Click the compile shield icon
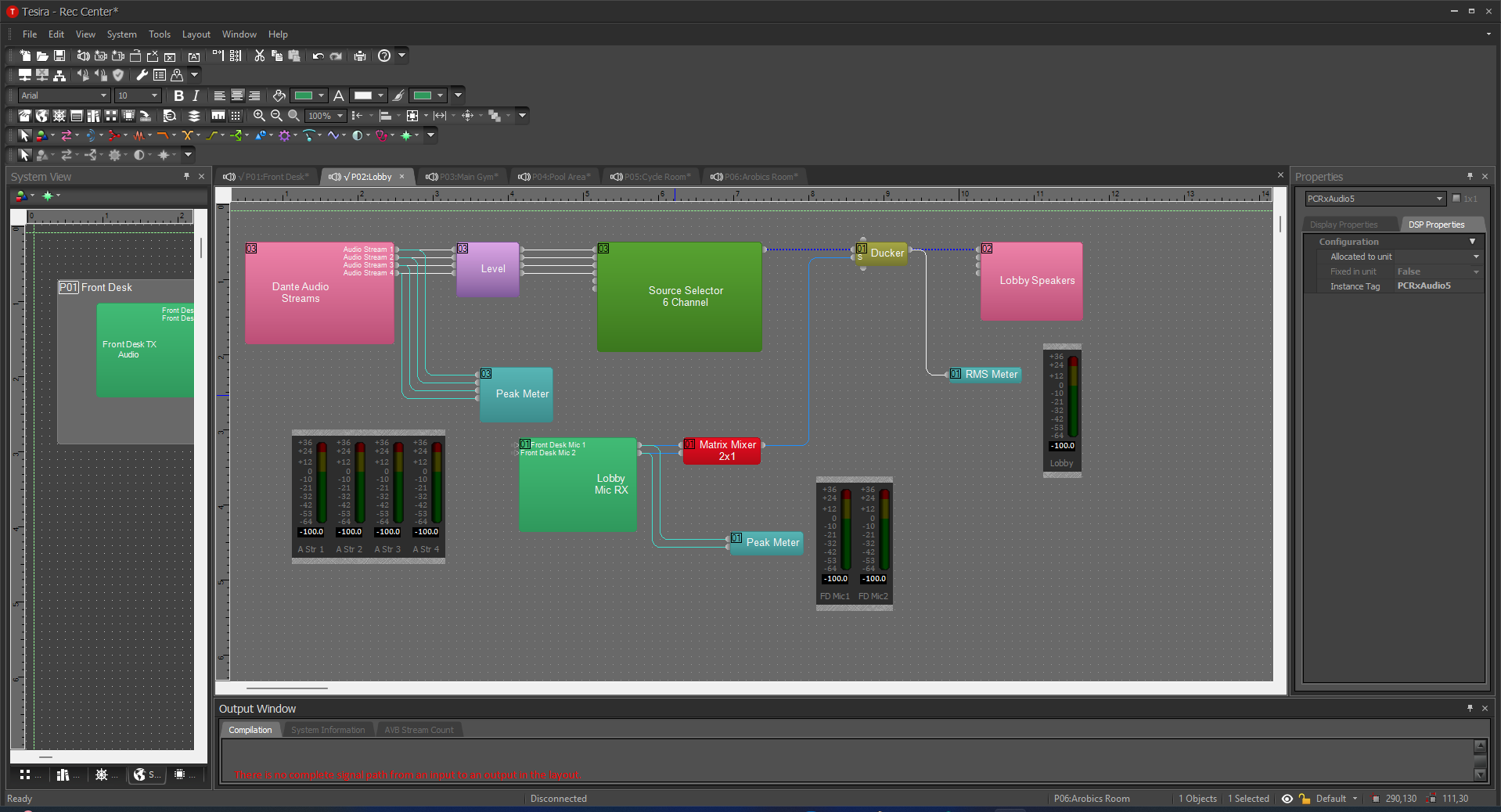 point(118,75)
